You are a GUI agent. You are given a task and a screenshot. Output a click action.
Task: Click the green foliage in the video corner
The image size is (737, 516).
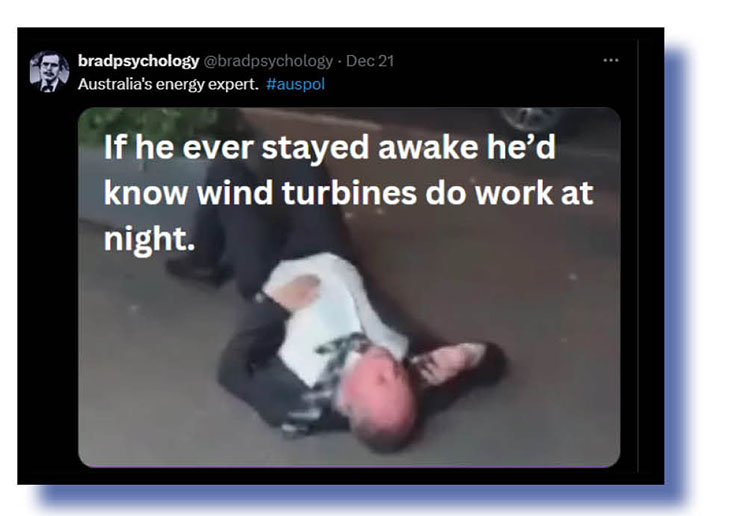148,124
